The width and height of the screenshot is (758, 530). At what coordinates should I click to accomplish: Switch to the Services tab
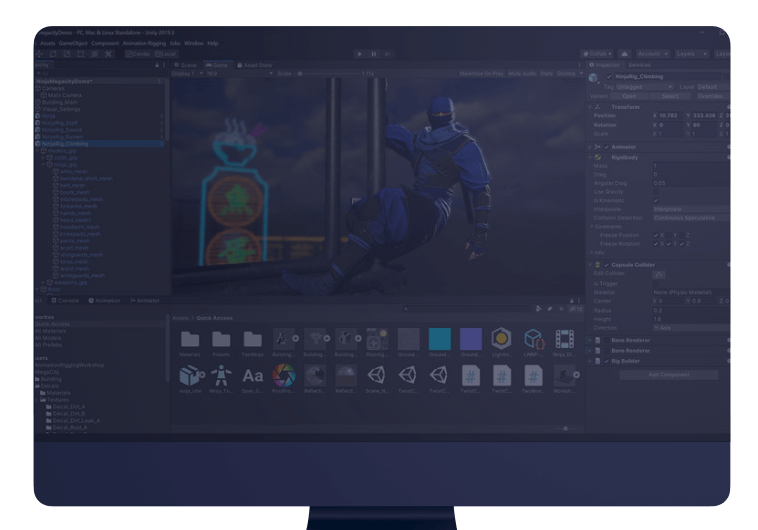tap(639, 65)
